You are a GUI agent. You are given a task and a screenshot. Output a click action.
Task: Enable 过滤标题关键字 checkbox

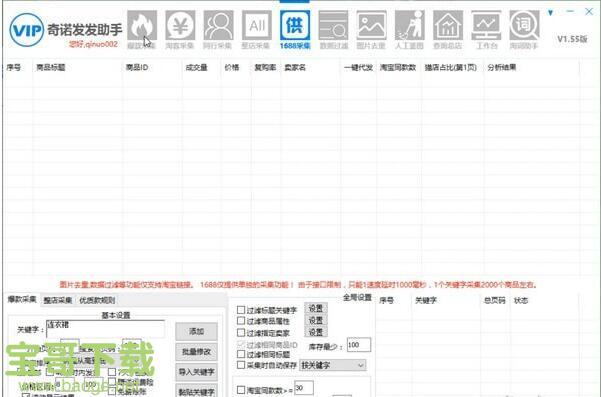241,309
